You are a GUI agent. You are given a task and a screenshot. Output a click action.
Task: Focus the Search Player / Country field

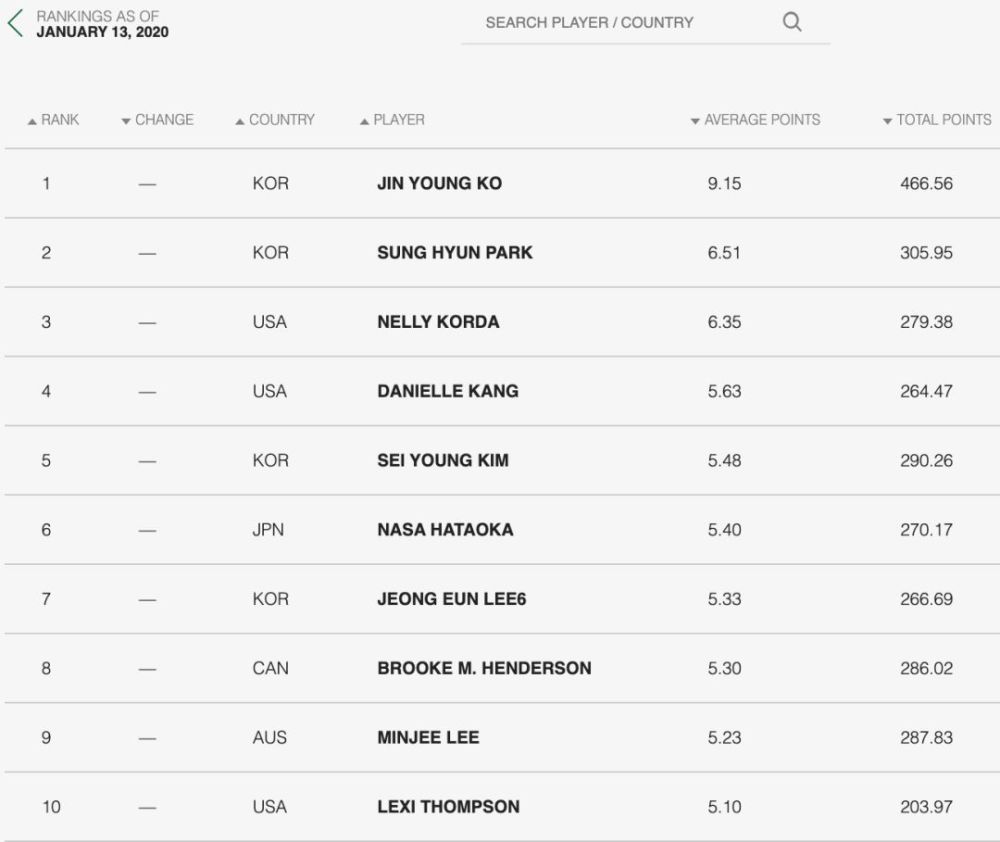coord(645,23)
